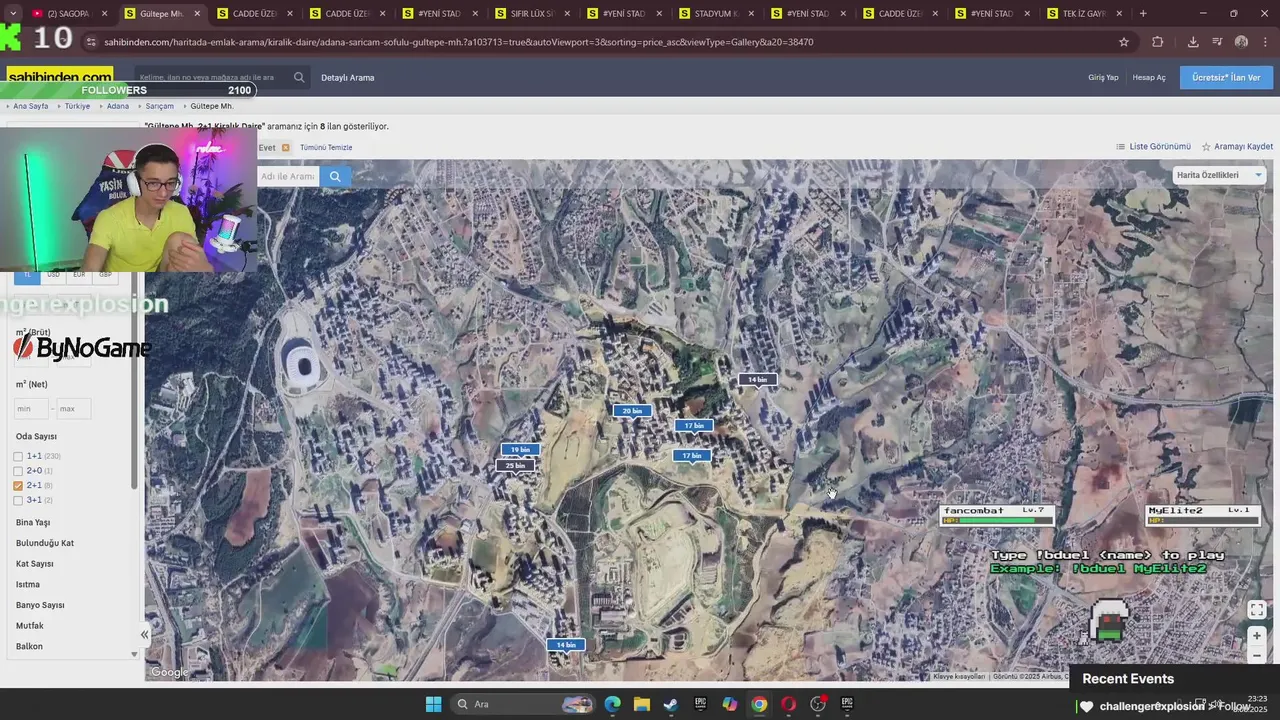
Task: Open the media controls icon in Chrome toolbar
Action: (1217, 42)
